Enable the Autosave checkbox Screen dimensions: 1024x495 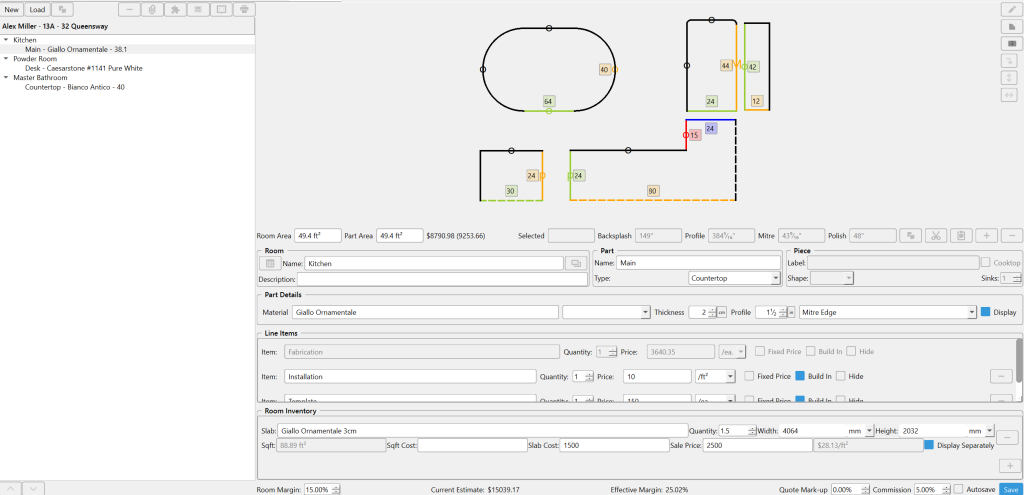click(x=959, y=489)
